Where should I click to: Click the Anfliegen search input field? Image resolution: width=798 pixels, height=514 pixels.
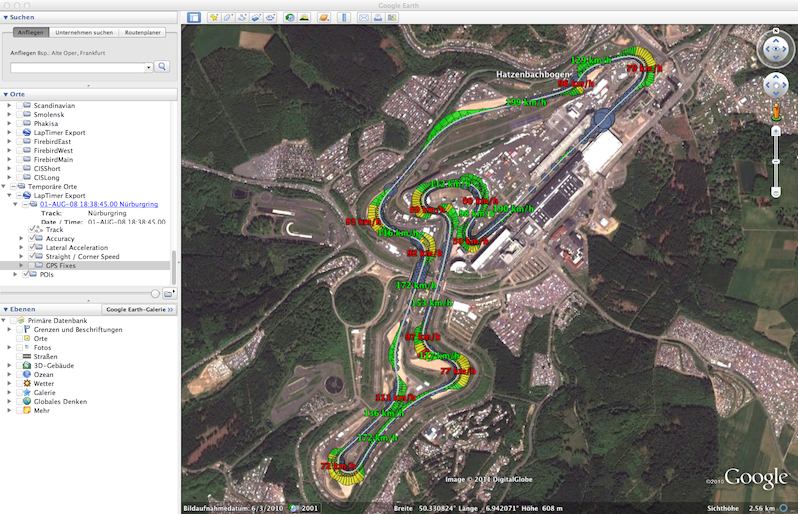[78, 67]
